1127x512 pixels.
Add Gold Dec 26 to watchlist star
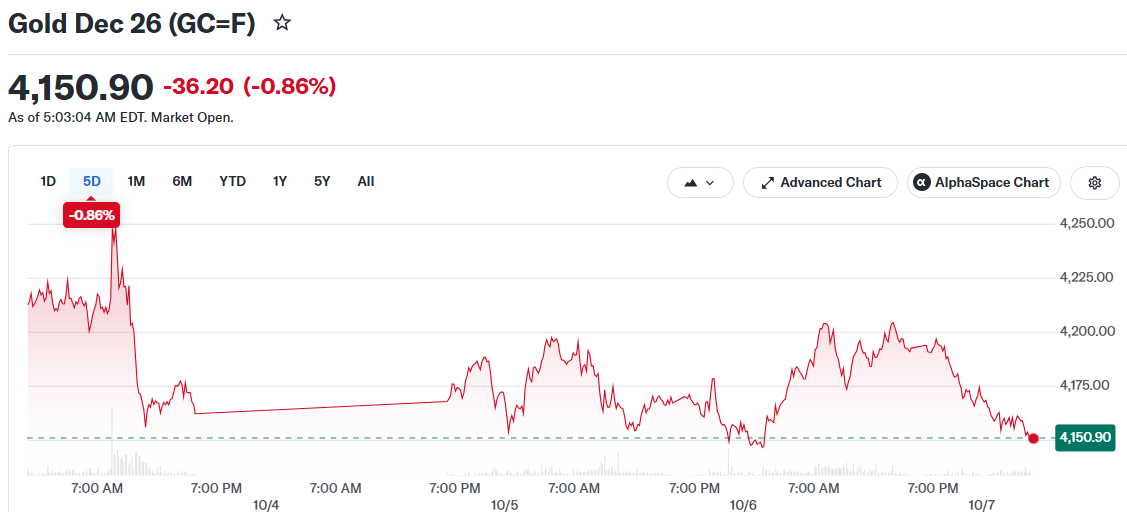coord(282,23)
